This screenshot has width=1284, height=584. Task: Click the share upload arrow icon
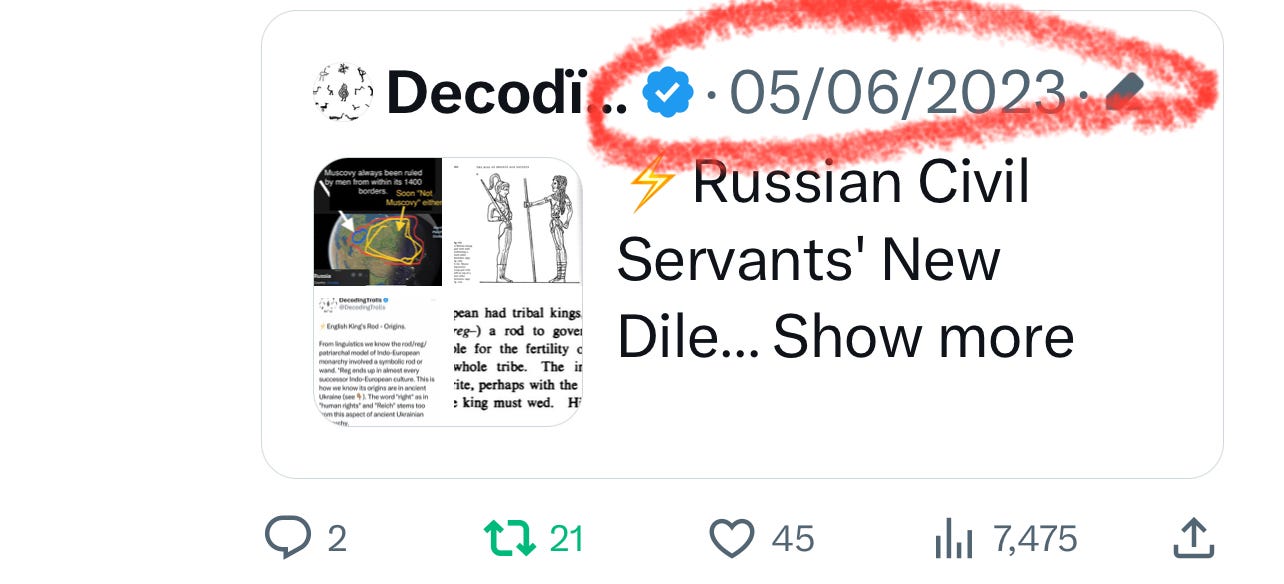(1193, 538)
